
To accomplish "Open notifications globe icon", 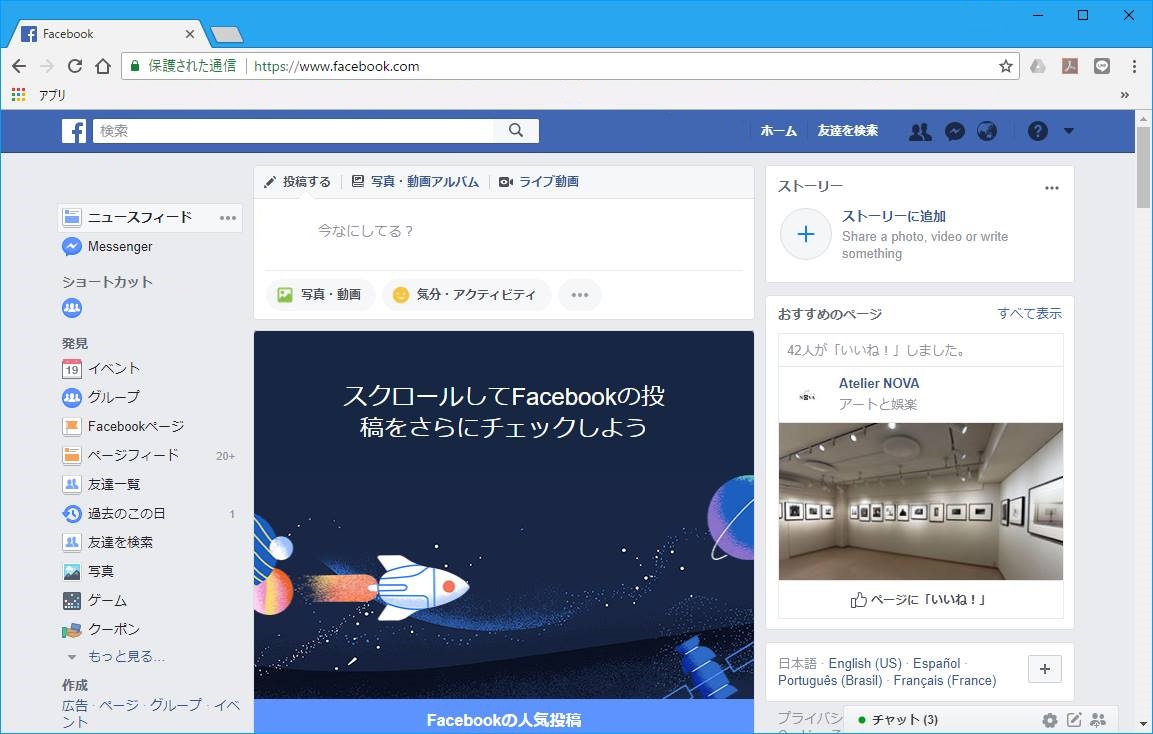I will click(987, 131).
